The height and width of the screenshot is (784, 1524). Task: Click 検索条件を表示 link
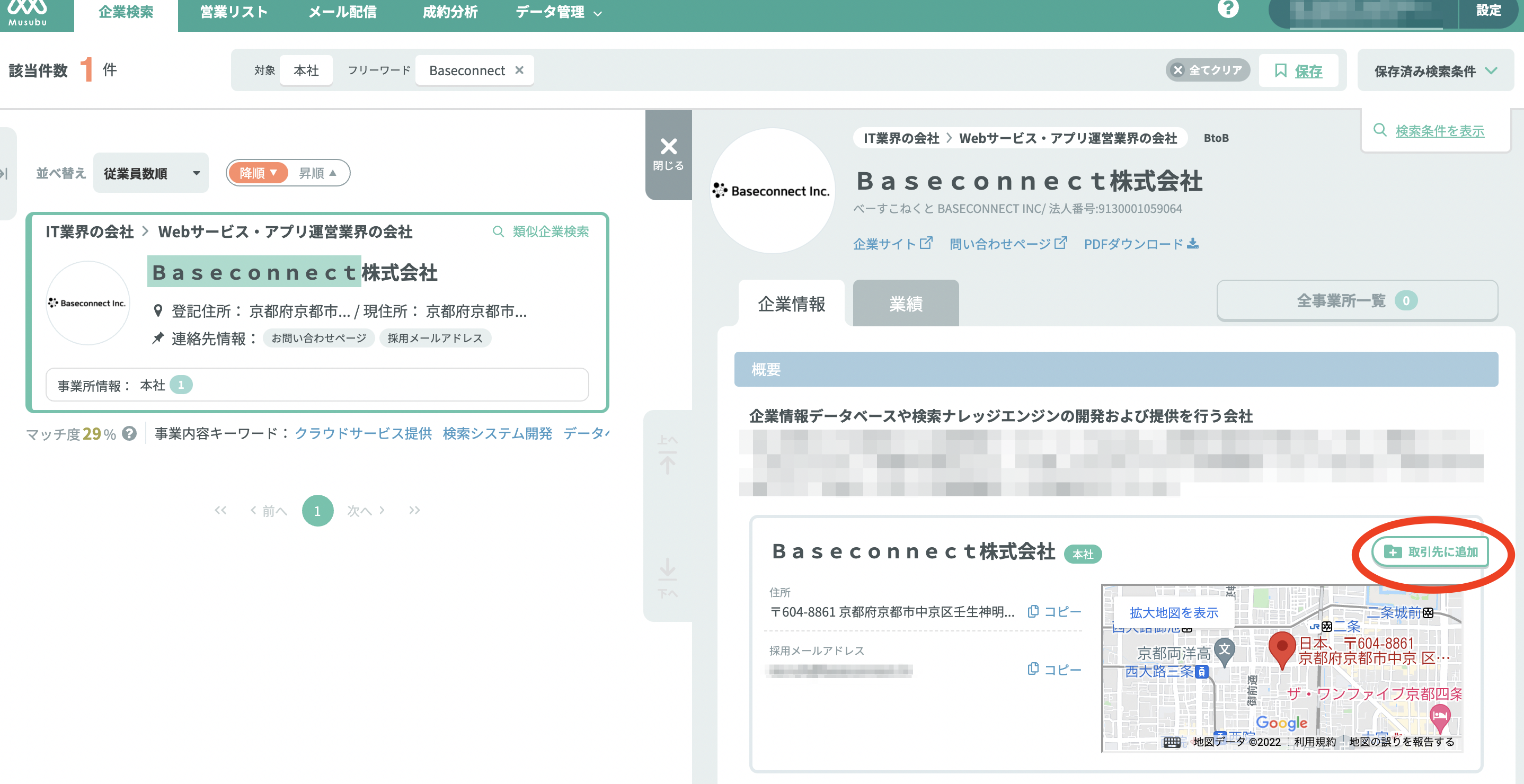pos(1440,131)
